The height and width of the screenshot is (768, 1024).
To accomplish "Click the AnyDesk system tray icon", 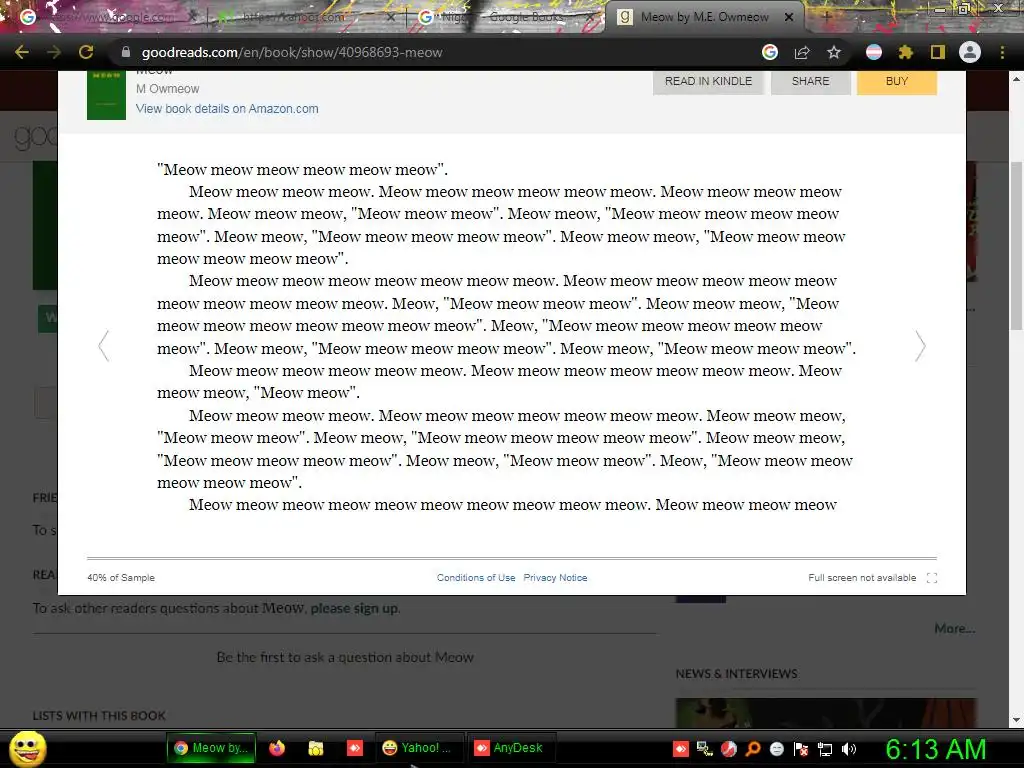I will (x=681, y=749).
